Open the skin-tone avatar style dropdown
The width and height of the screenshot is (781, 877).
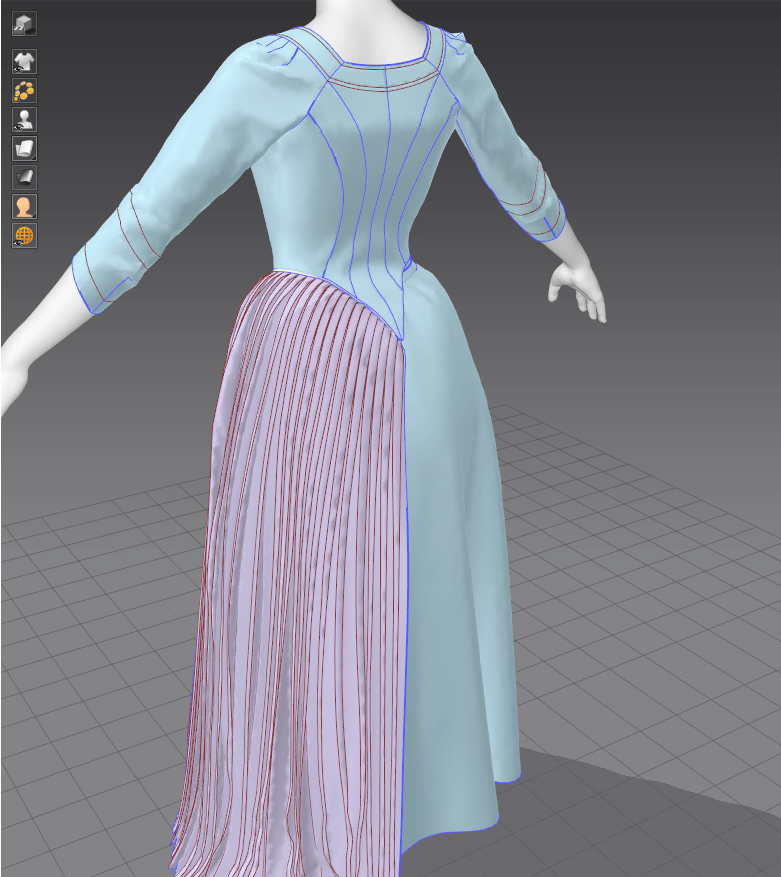pos(24,207)
